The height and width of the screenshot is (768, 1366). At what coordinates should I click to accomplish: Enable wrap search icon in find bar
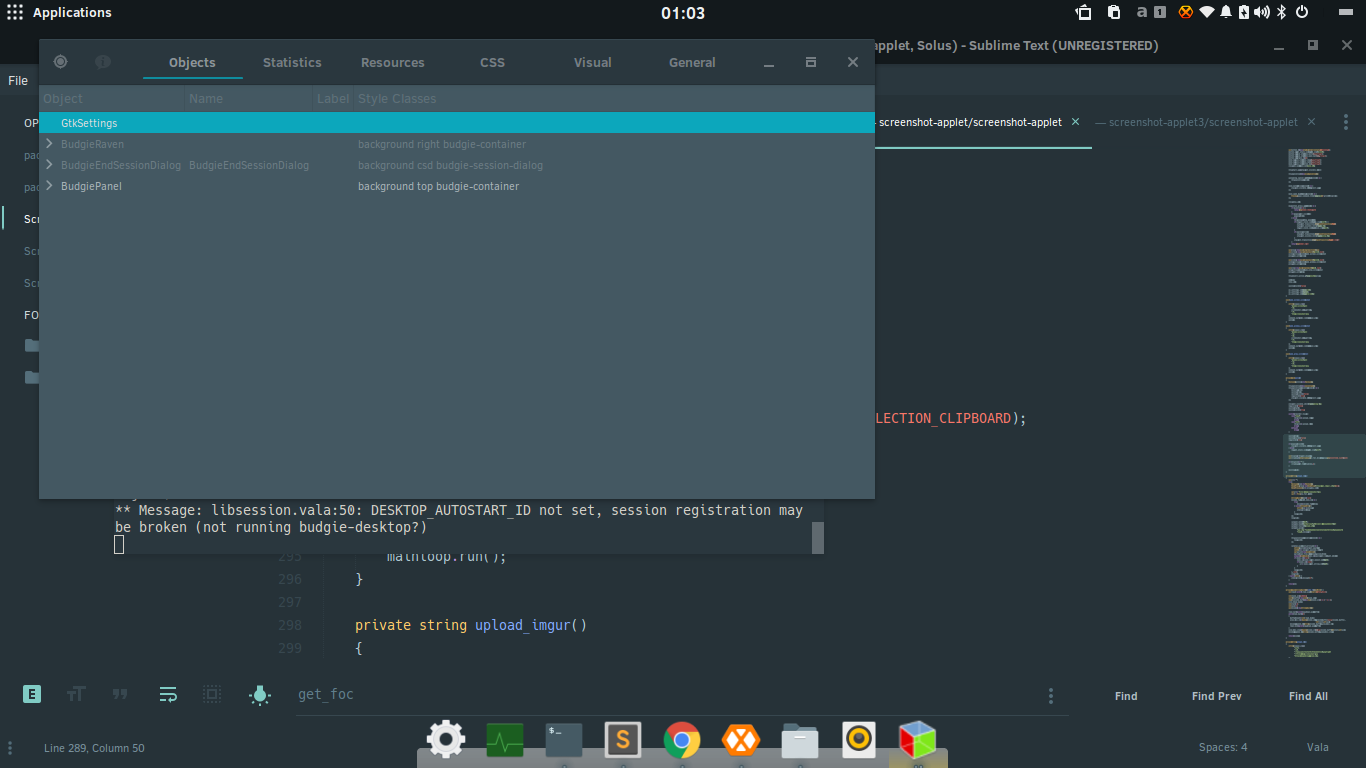pos(167,694)
